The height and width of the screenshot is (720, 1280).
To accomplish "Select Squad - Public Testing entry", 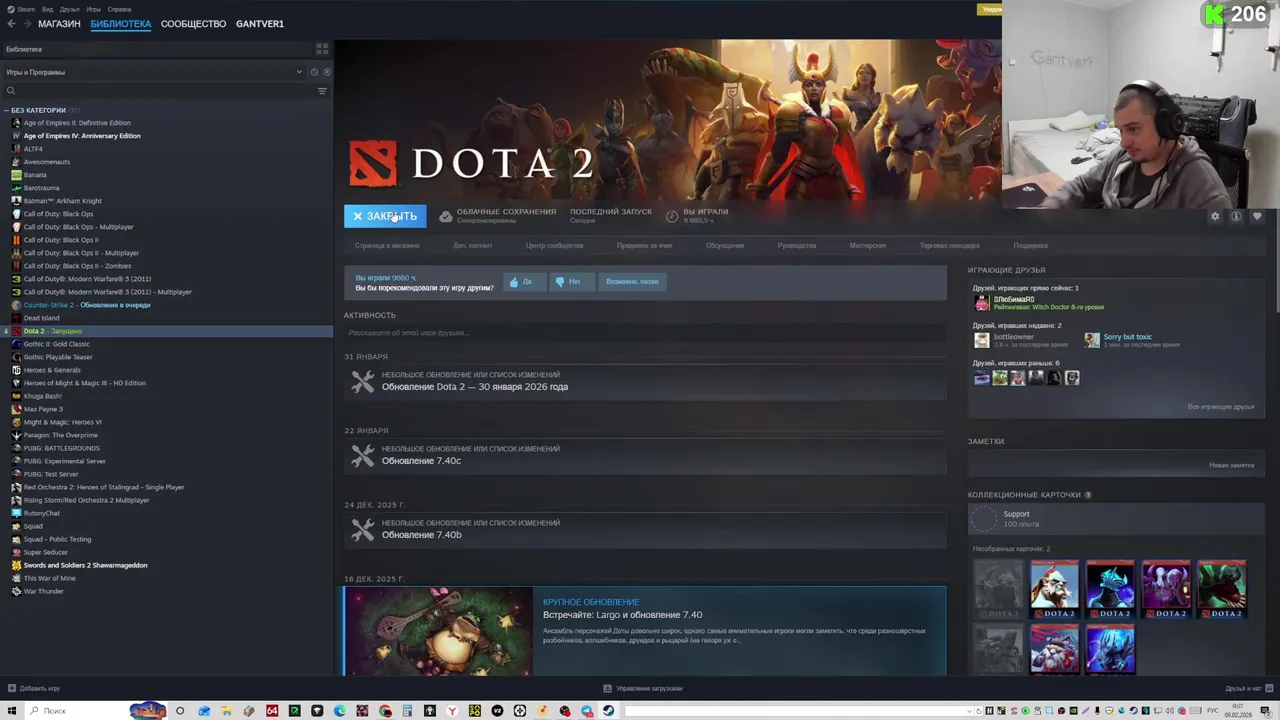I will [x=57, y=539].
